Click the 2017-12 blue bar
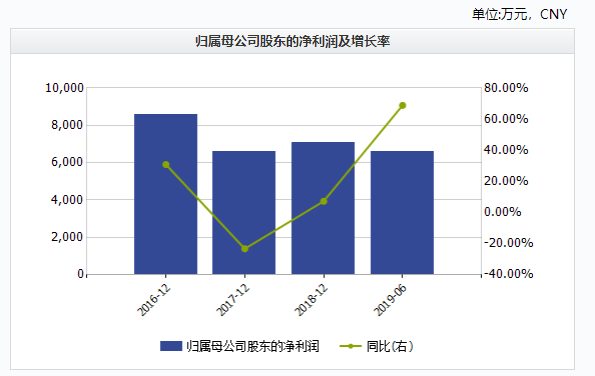Viewport: 595px width, 376px height. coord(244,212)
